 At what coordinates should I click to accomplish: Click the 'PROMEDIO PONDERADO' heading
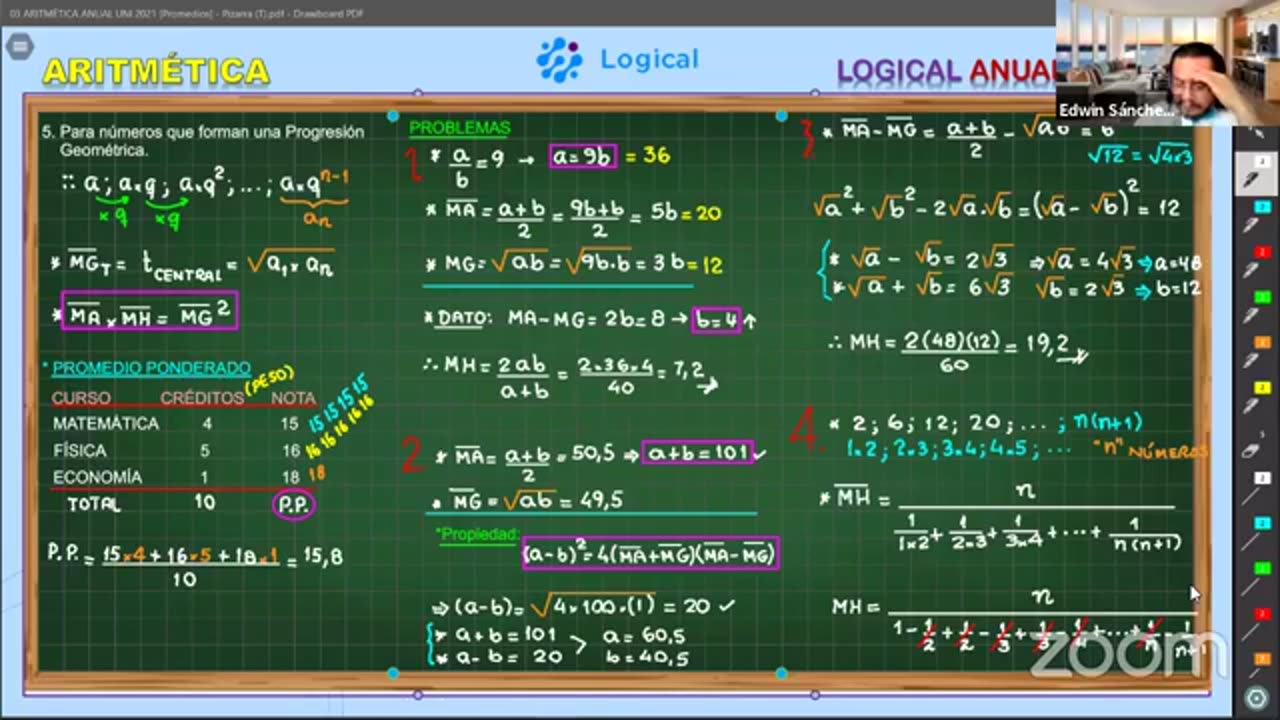point(151,368)
